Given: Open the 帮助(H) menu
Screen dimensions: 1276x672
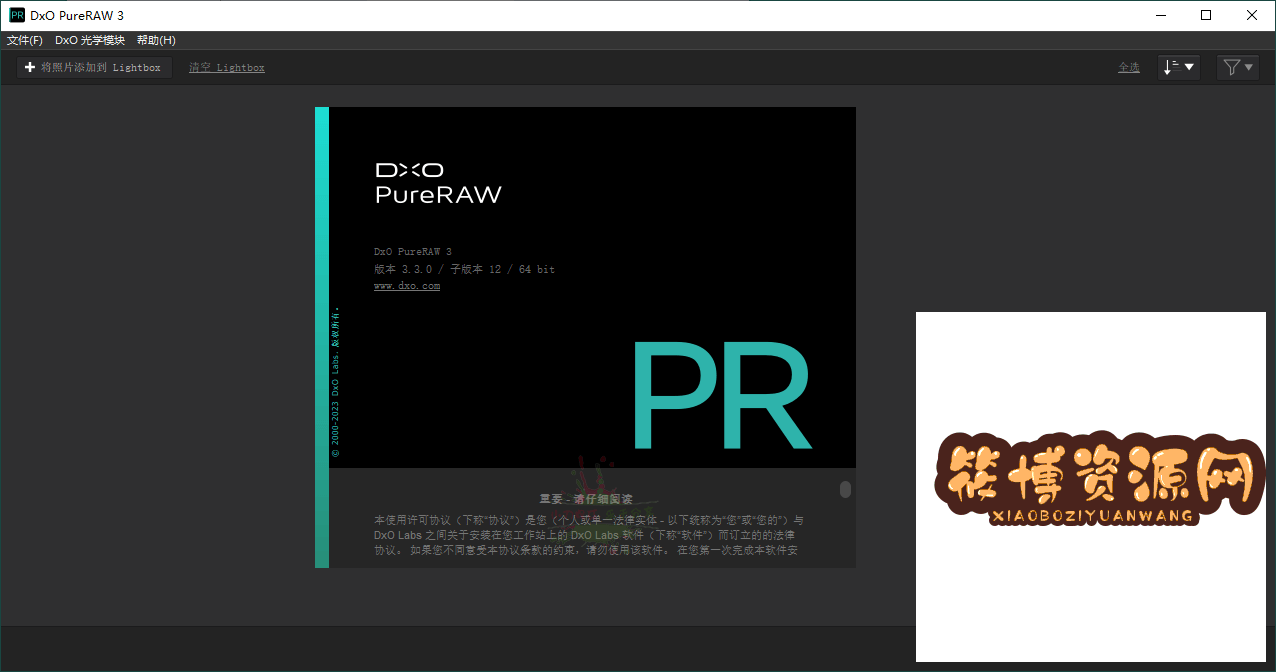Looking at the screenshot, I should click(x=156, y=41).
